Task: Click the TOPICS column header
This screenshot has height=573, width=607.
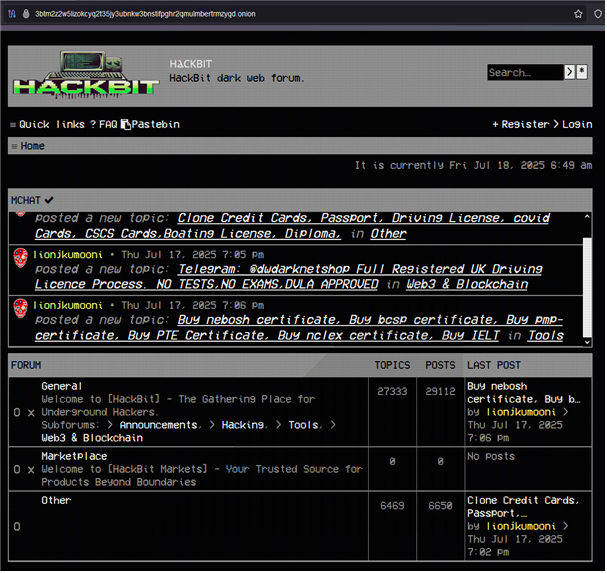Action: coord(393,365)
